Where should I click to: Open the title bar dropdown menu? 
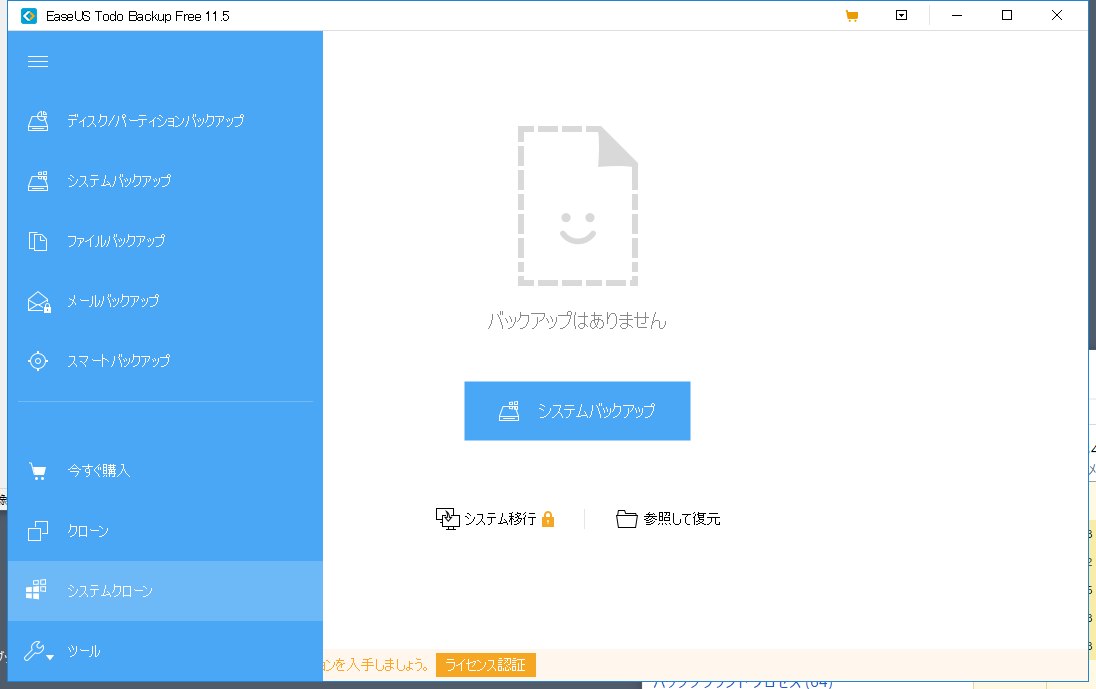(900, 15)
